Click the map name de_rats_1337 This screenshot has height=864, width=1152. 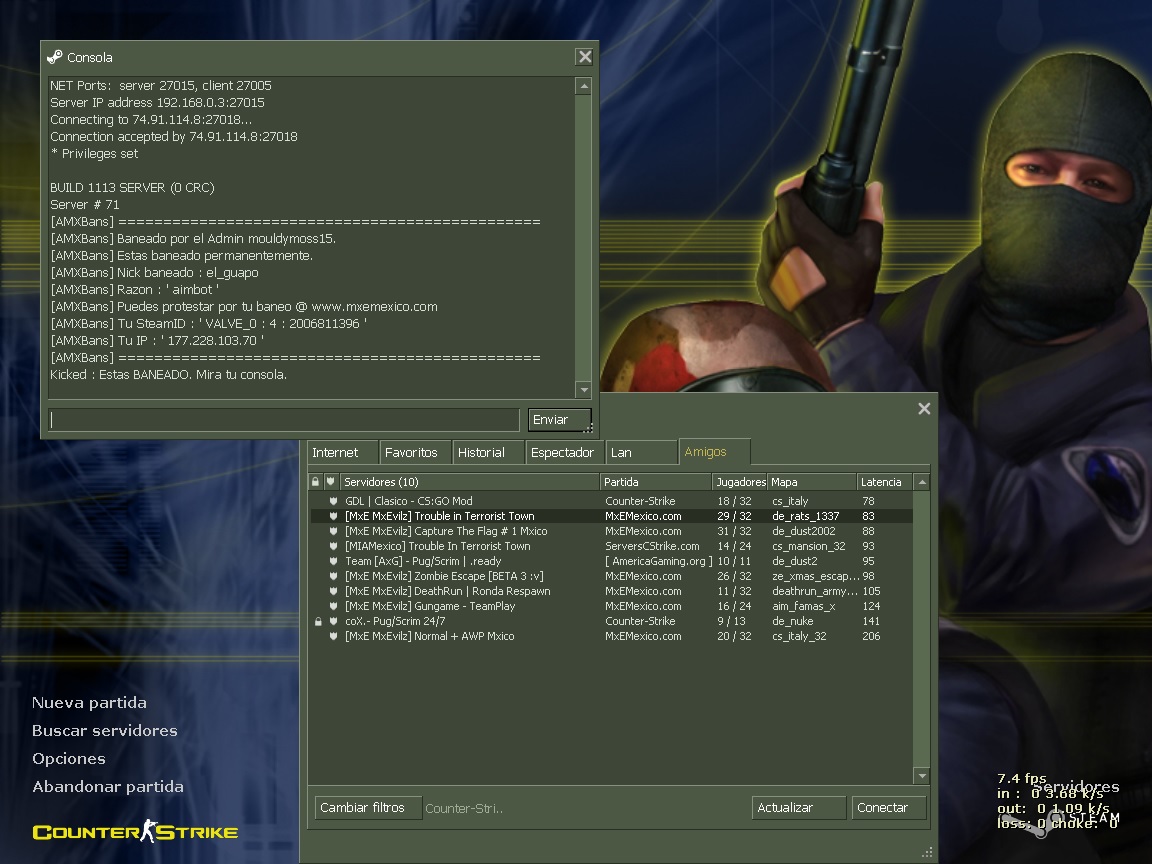805,516
